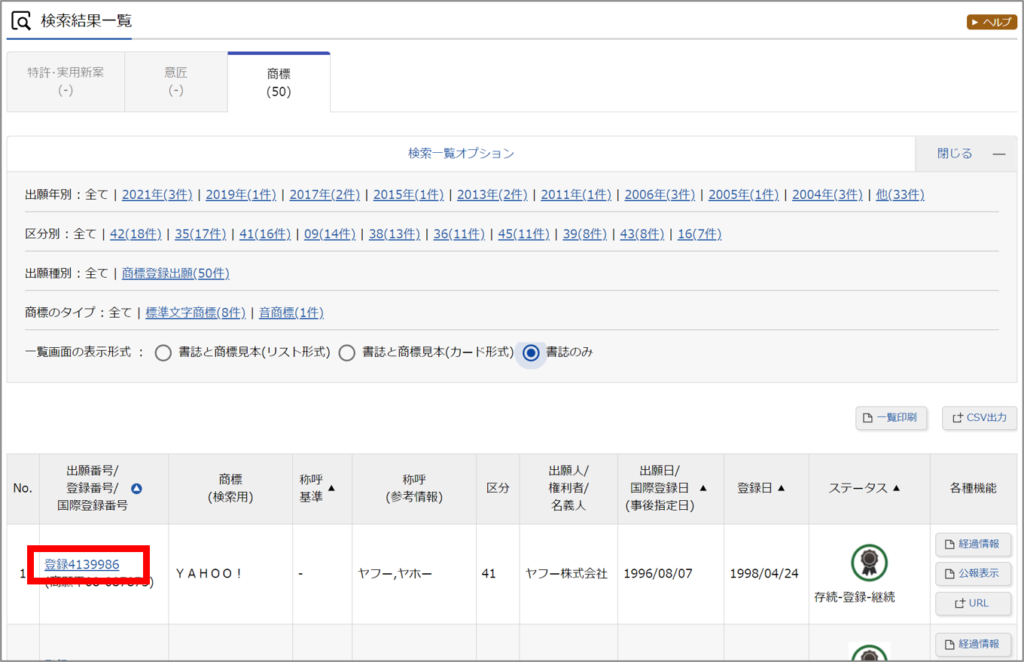Viewport: 1024px width, 662px height.
Task: Open the ヘルプ help button
Action: pyautogui.click(x=991, y=22)
